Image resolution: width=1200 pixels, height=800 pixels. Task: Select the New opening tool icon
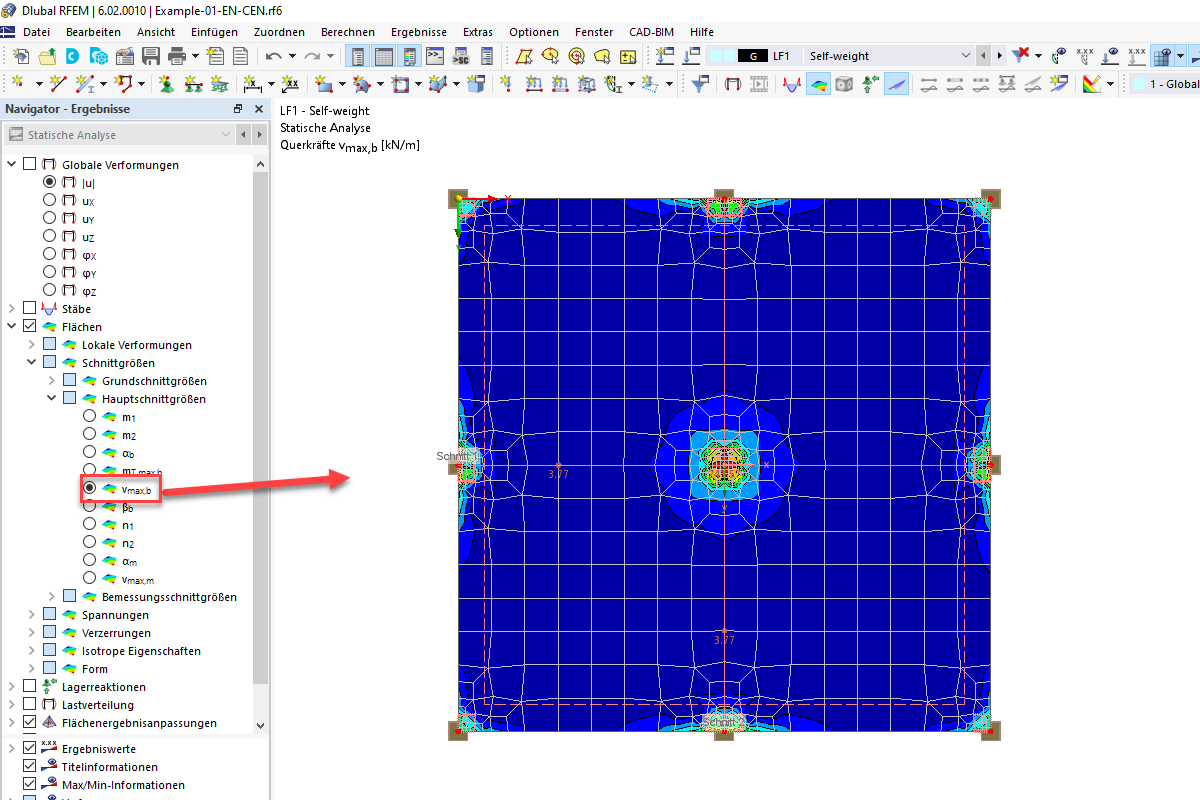[x=400, y=85]
